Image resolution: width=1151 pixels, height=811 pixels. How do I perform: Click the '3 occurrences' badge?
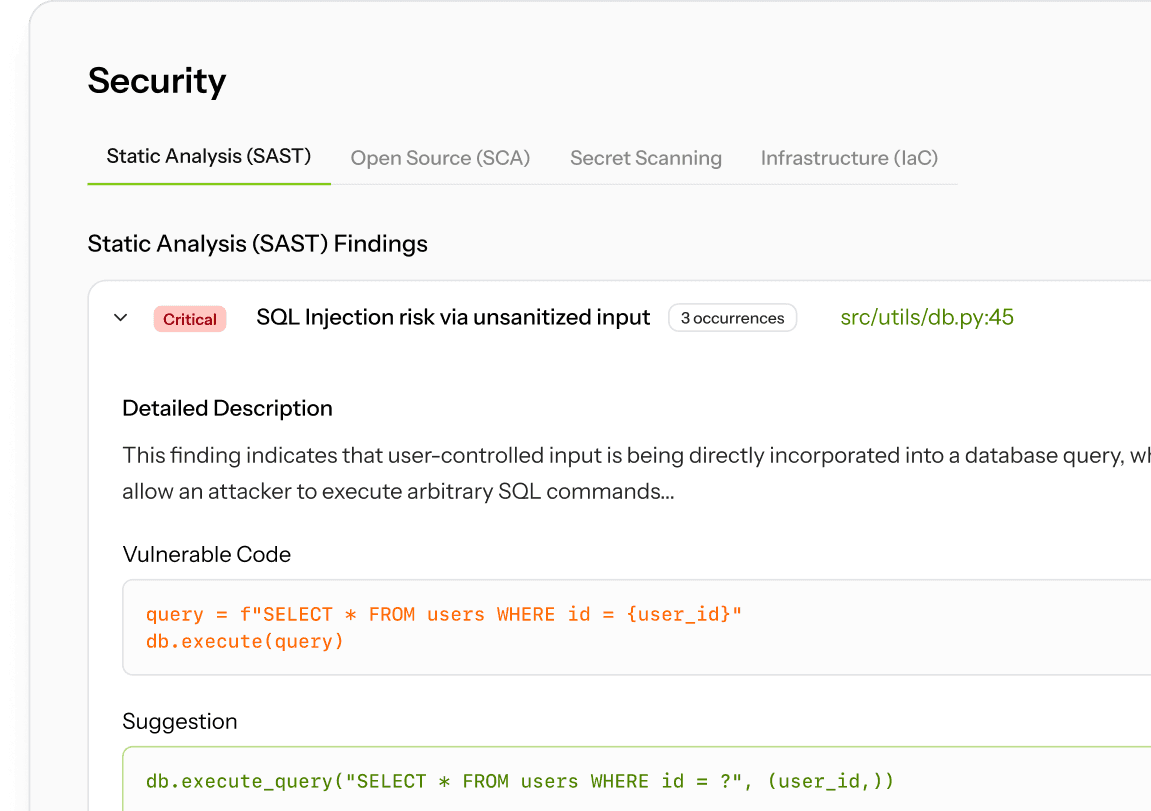click(x=732, y=318)
